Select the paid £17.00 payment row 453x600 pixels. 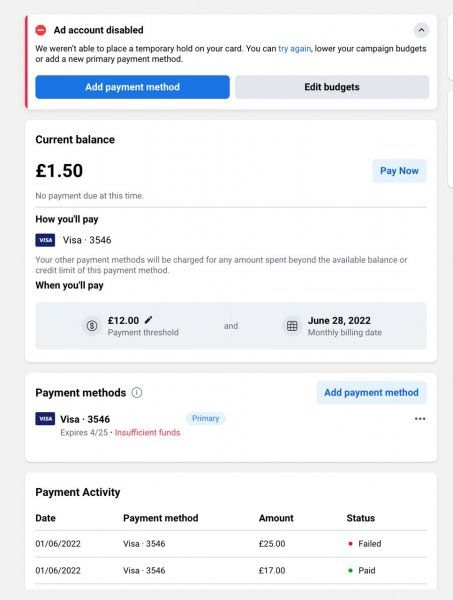point(231,571)
